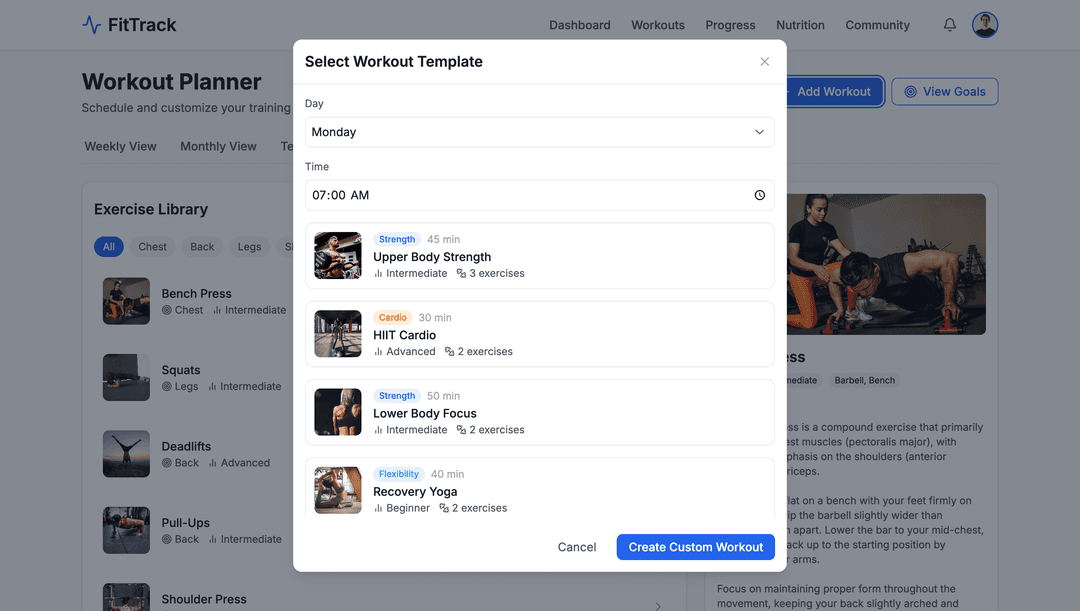Screen dimensions: 1080x611
Task: Select the Upper Body Strength template
Action: (x=539, y=256)
